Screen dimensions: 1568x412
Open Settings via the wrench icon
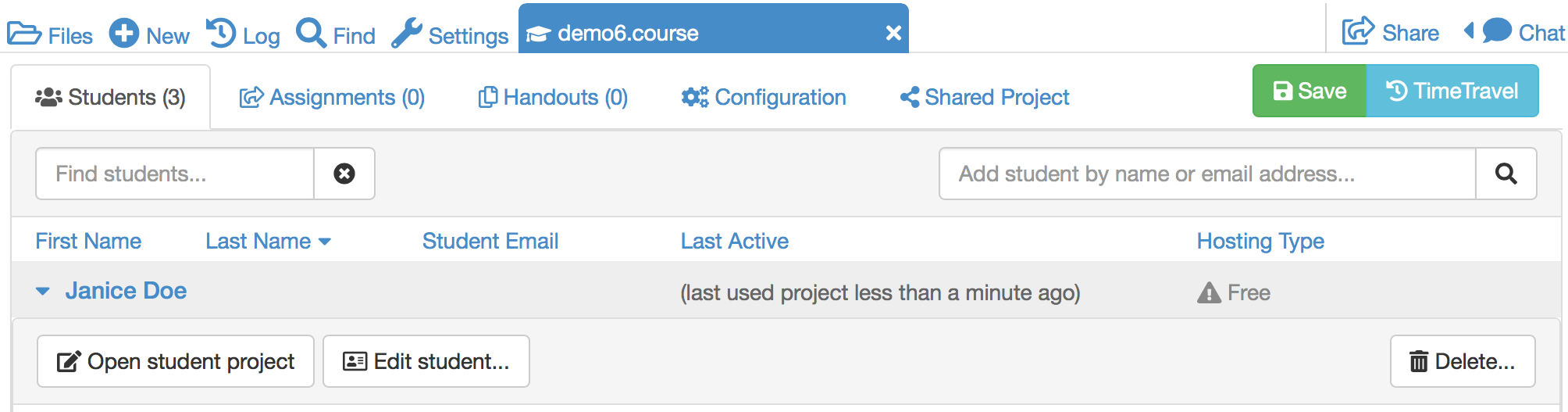click(x=406, y=34)
